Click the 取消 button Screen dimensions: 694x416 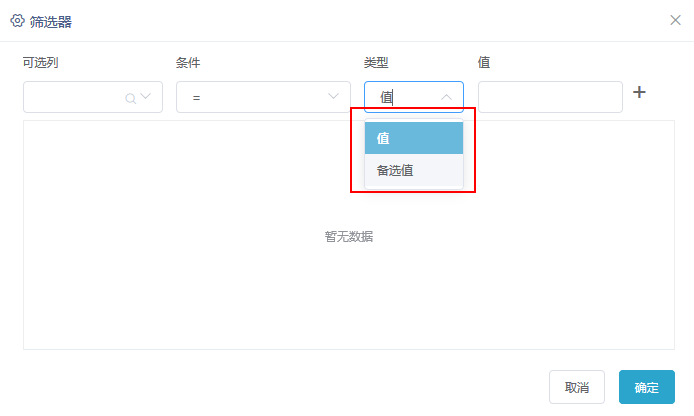(577, 387)
